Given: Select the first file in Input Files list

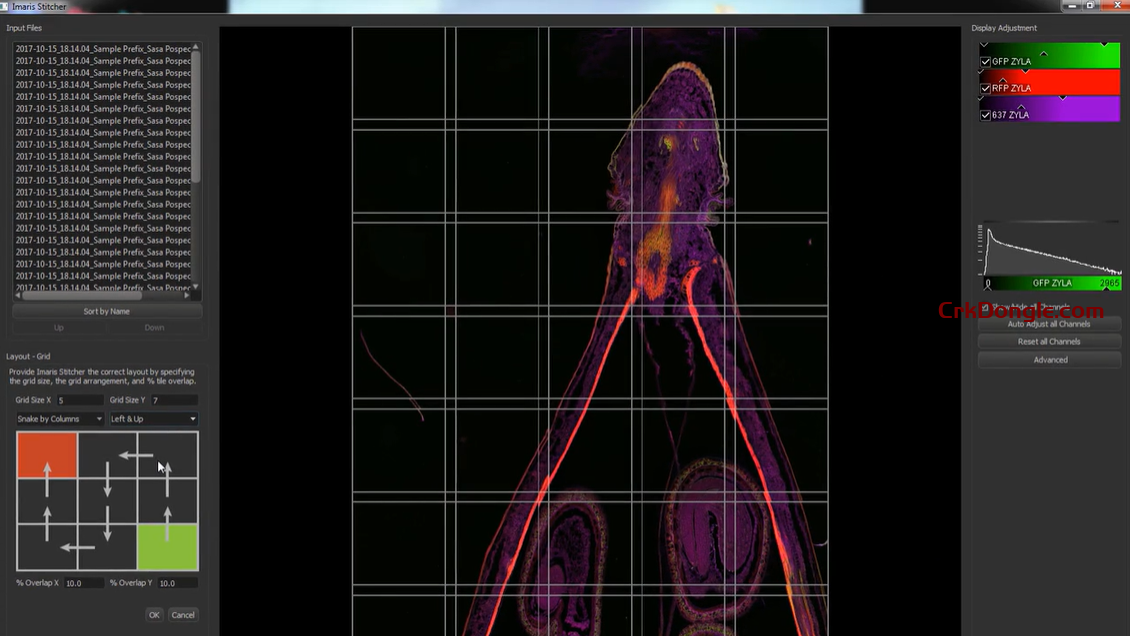Looking at the screenshot, I should (x=102, y=49).
